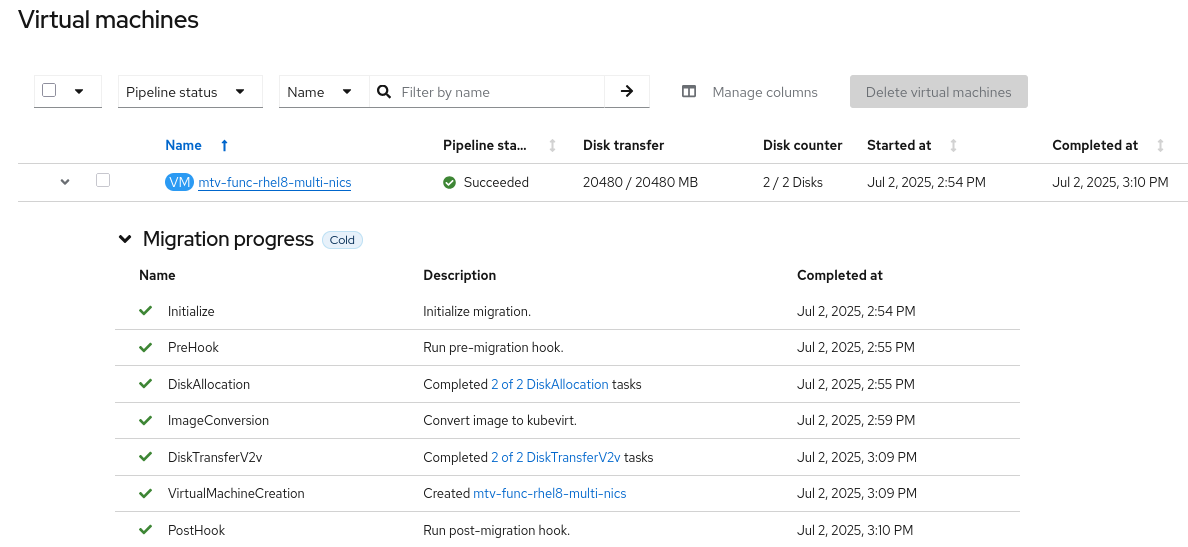1188x547 pixels.
Task: Click the Delete virtual machines button
Action: pos(938,92)
